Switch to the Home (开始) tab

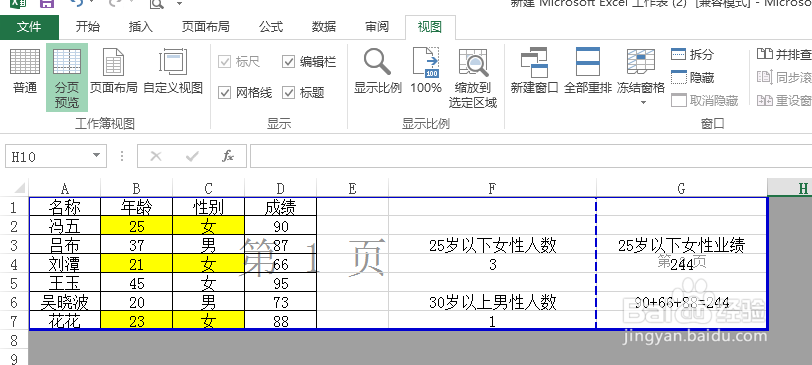tap(88, 27)
